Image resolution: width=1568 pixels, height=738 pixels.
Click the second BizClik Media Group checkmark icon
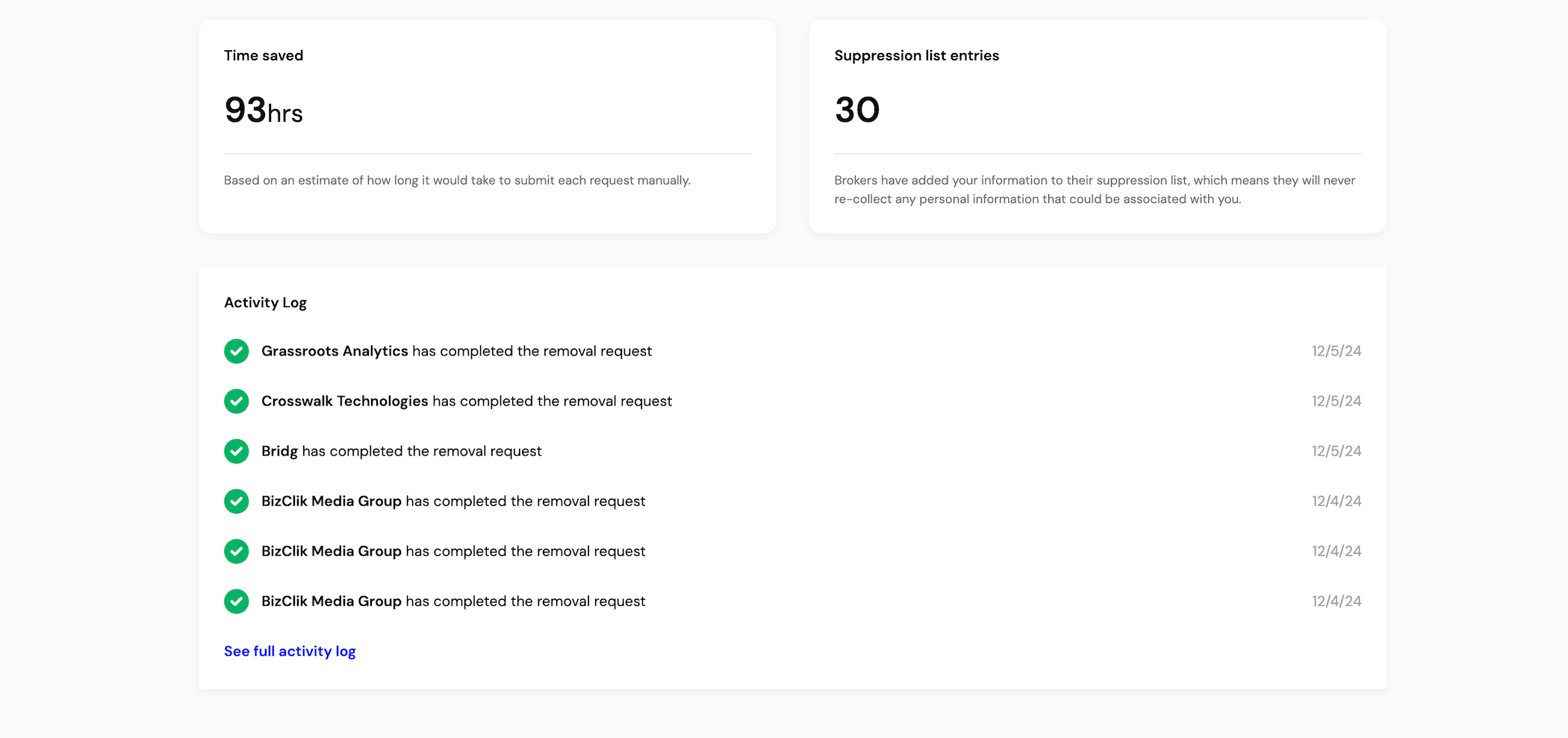pos(236,551)
